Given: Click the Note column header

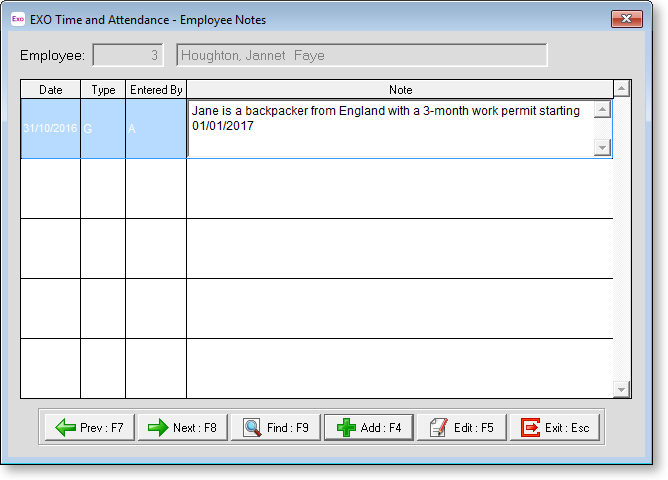Looking at the screenshot, I should [x=400, y=90].
